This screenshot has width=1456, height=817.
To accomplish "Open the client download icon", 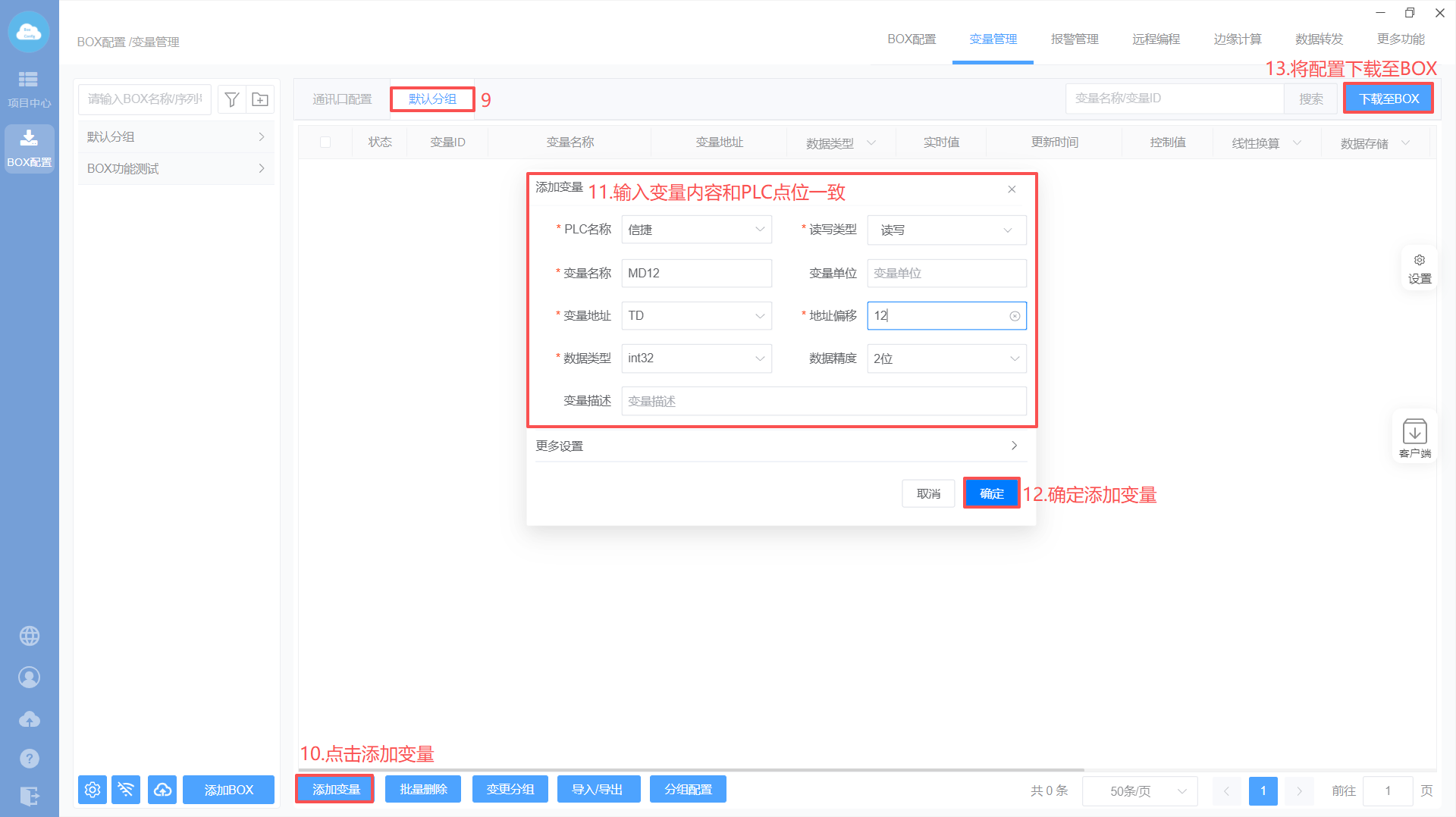I will tap(1414, 438).
